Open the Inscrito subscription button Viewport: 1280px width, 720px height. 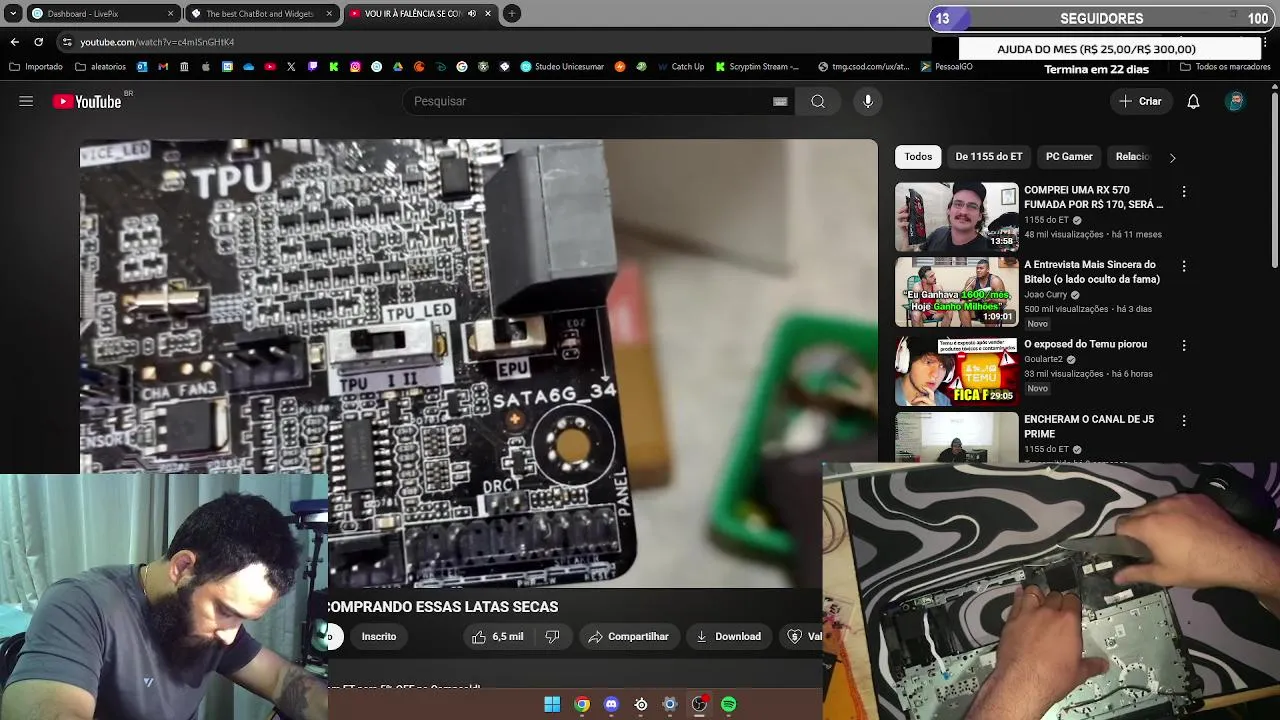[379, 636]
